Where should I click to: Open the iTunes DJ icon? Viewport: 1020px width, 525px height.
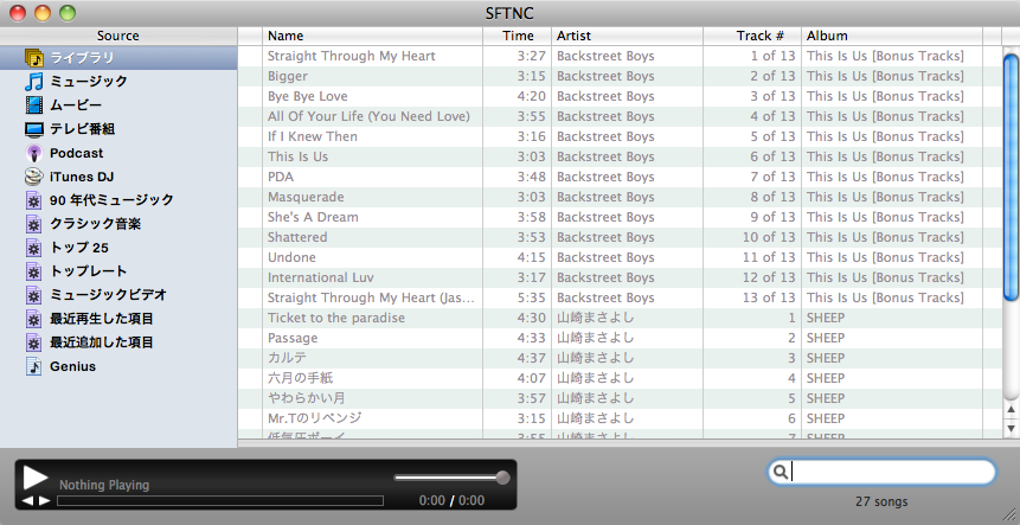(34, 176)
